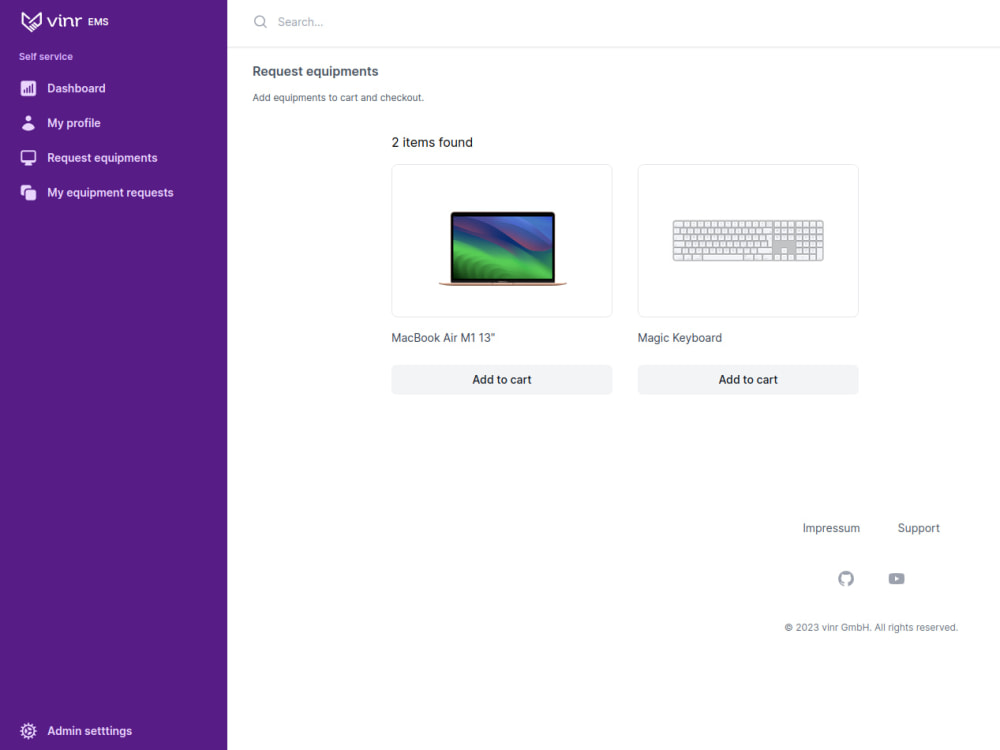Open the Support link
Image resolution: width=1000 pixels, height=750 pixels.
(918, 528)
